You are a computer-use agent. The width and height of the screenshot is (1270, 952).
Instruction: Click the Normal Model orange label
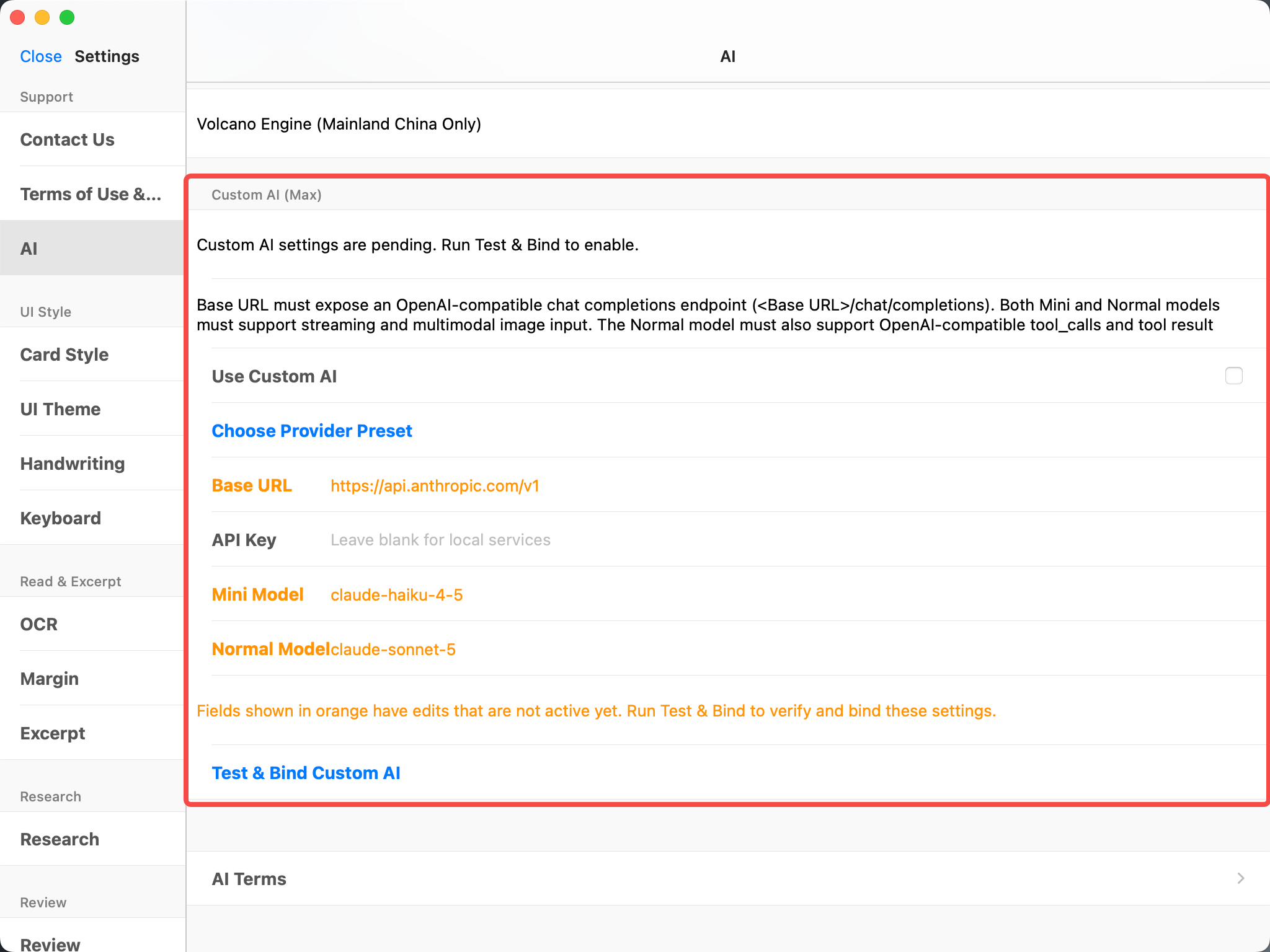(x=270, y=649)
